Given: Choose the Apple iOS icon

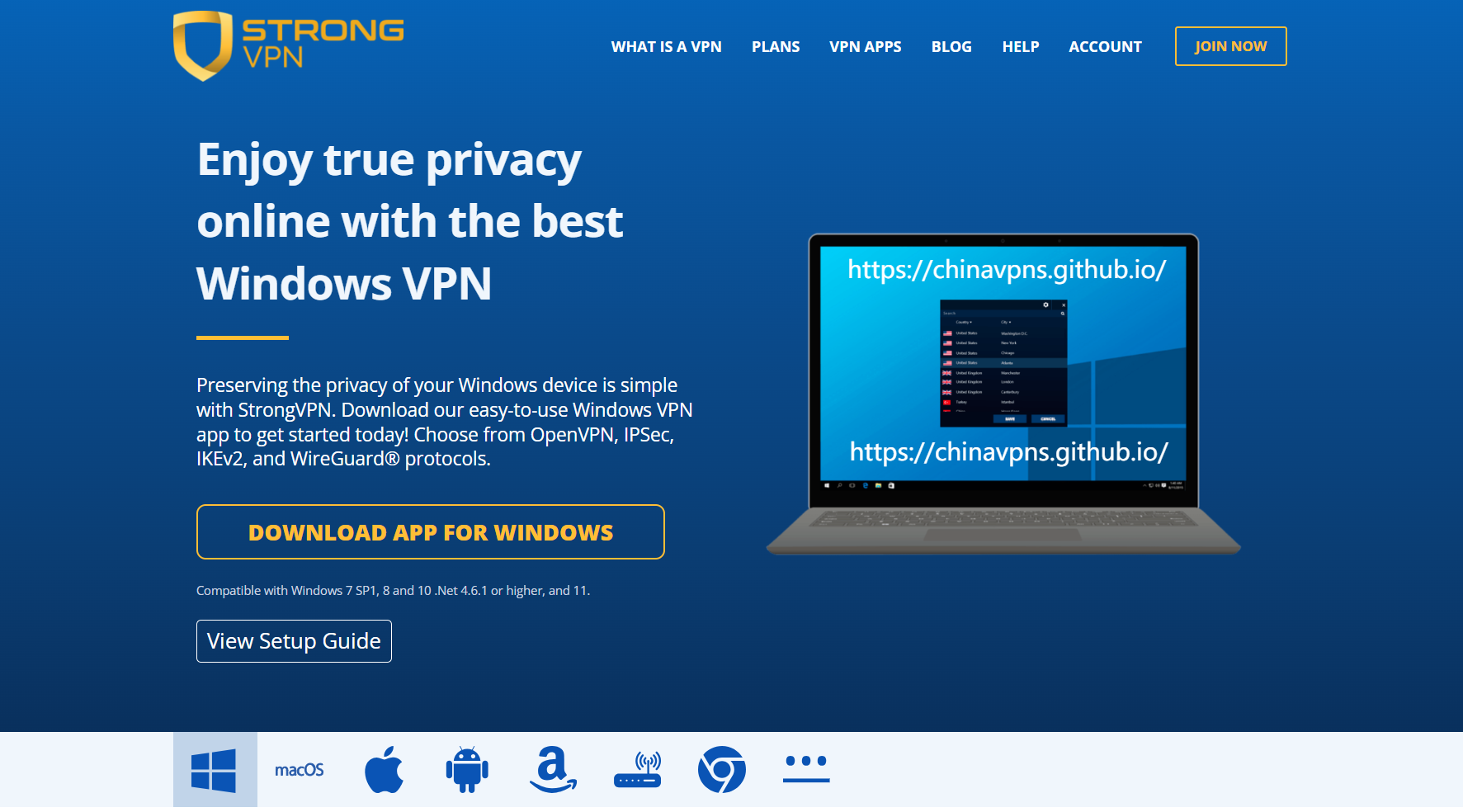Looking at the screenshot, I should pos(385,769).
